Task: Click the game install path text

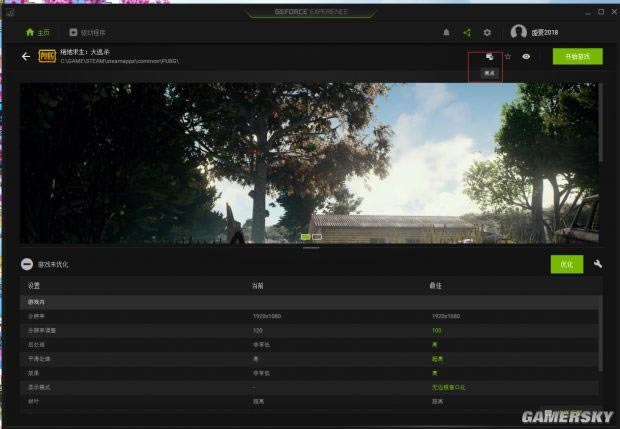Action: 119,61
